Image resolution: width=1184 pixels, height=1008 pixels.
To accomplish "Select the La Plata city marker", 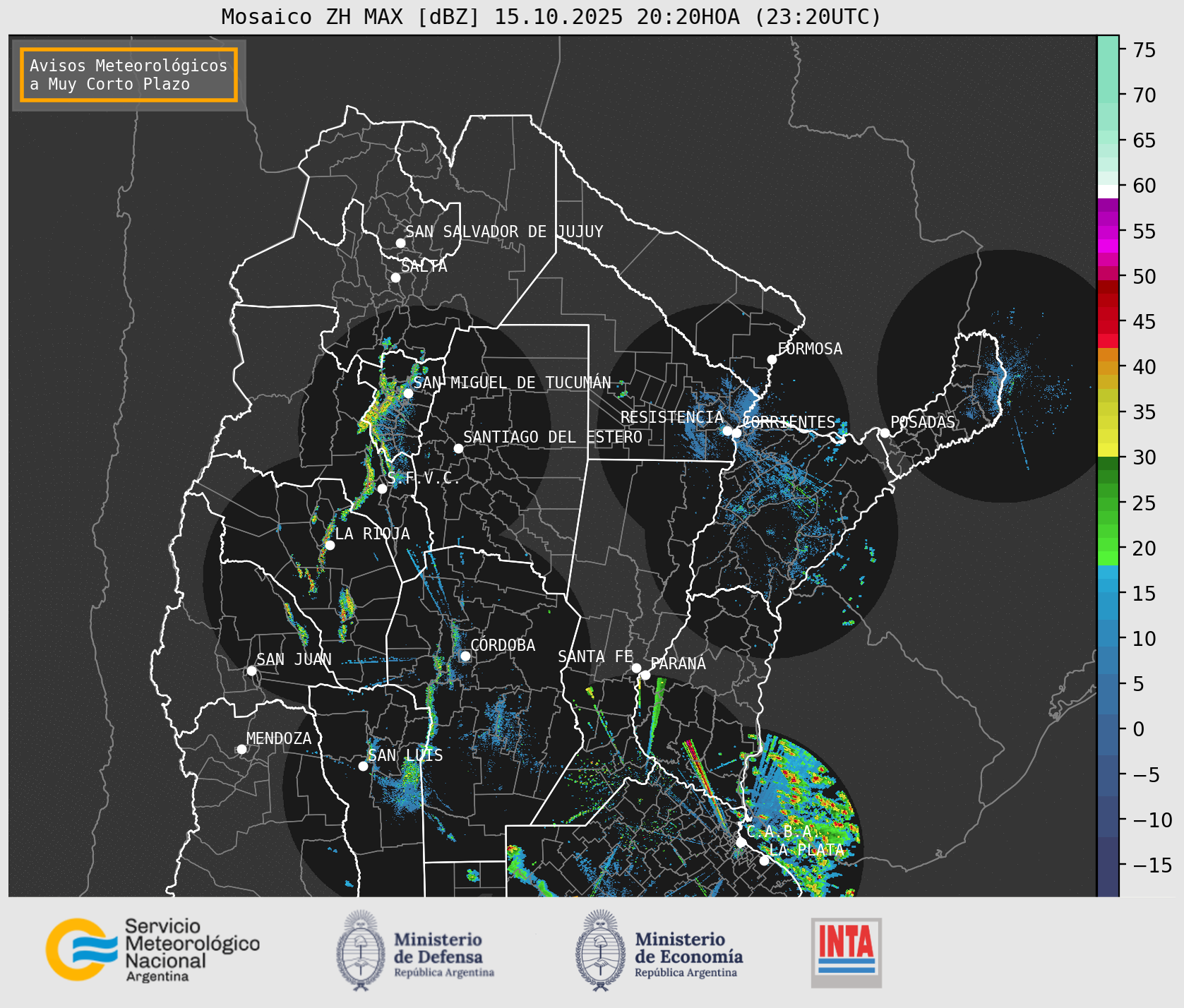I will coord(764,860).
